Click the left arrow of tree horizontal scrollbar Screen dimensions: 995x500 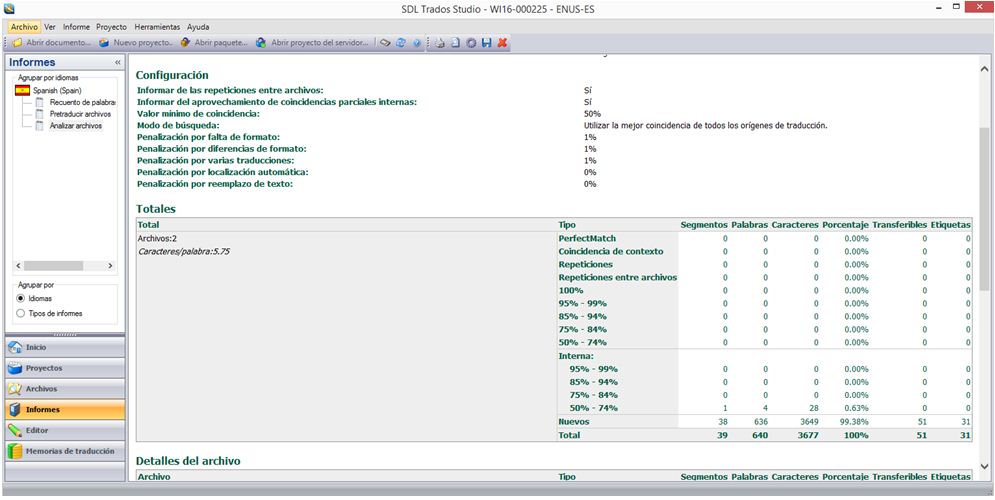18,266
